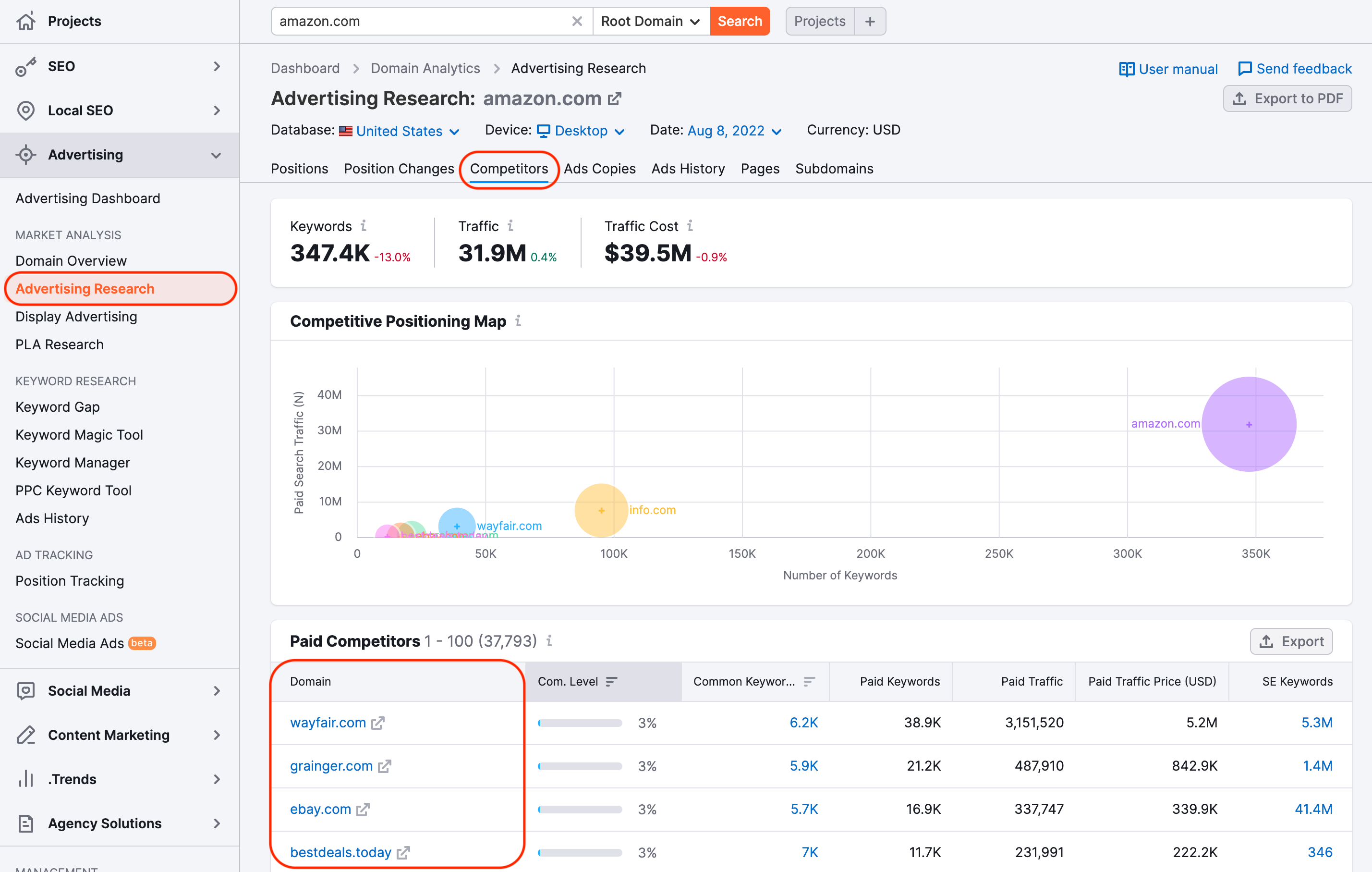This screenshot has height=872, width=1372.
Task: Open wayfair.com external link icon
Action: [x=378, y=723]
